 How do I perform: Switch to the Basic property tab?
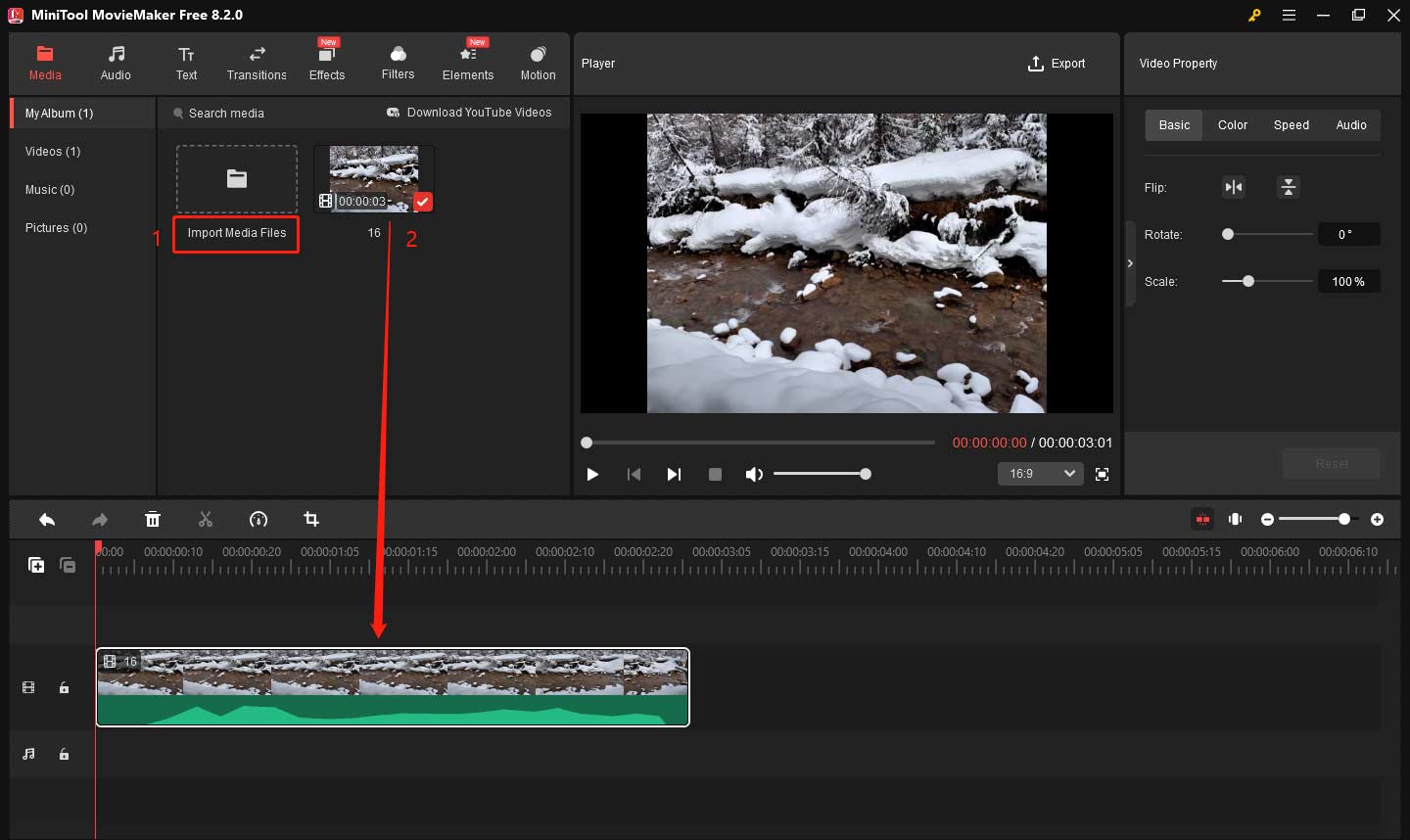(x=1174, y=125)
